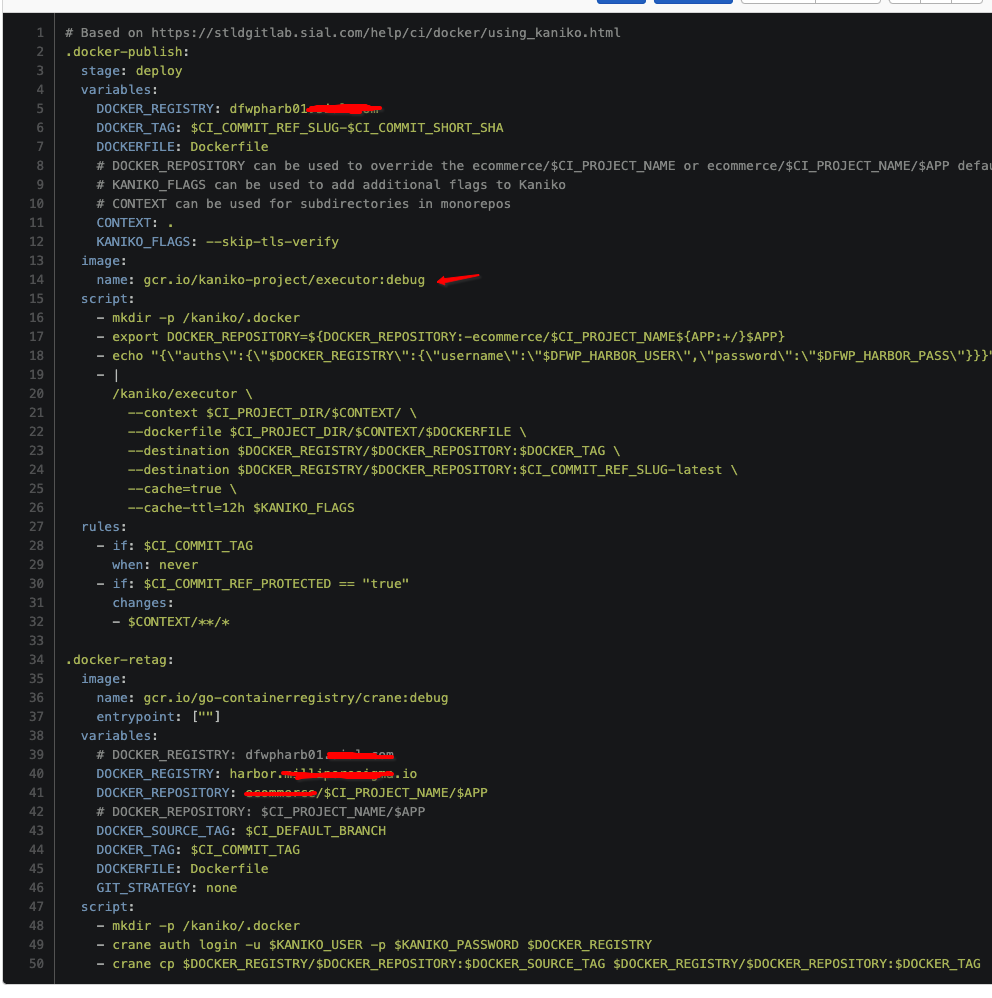The width and height of the screenshot is (992, 998).
Task: Click the first blue button at the top
Action: [x=620, y=3]
